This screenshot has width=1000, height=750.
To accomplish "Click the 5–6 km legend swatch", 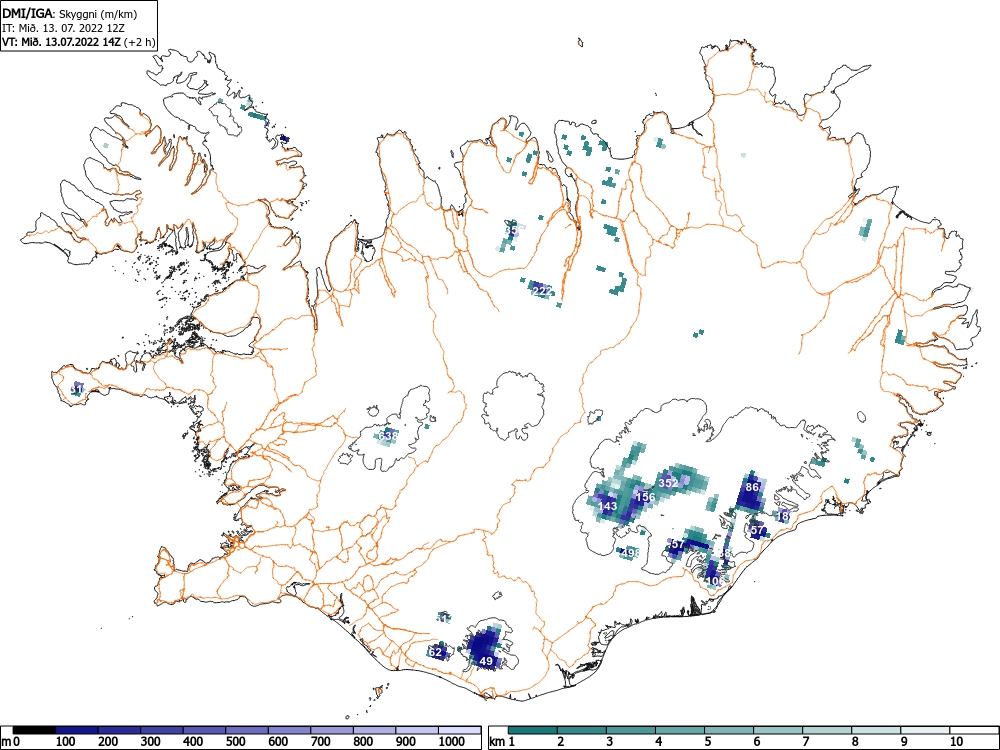I will [x=729, y=730].
